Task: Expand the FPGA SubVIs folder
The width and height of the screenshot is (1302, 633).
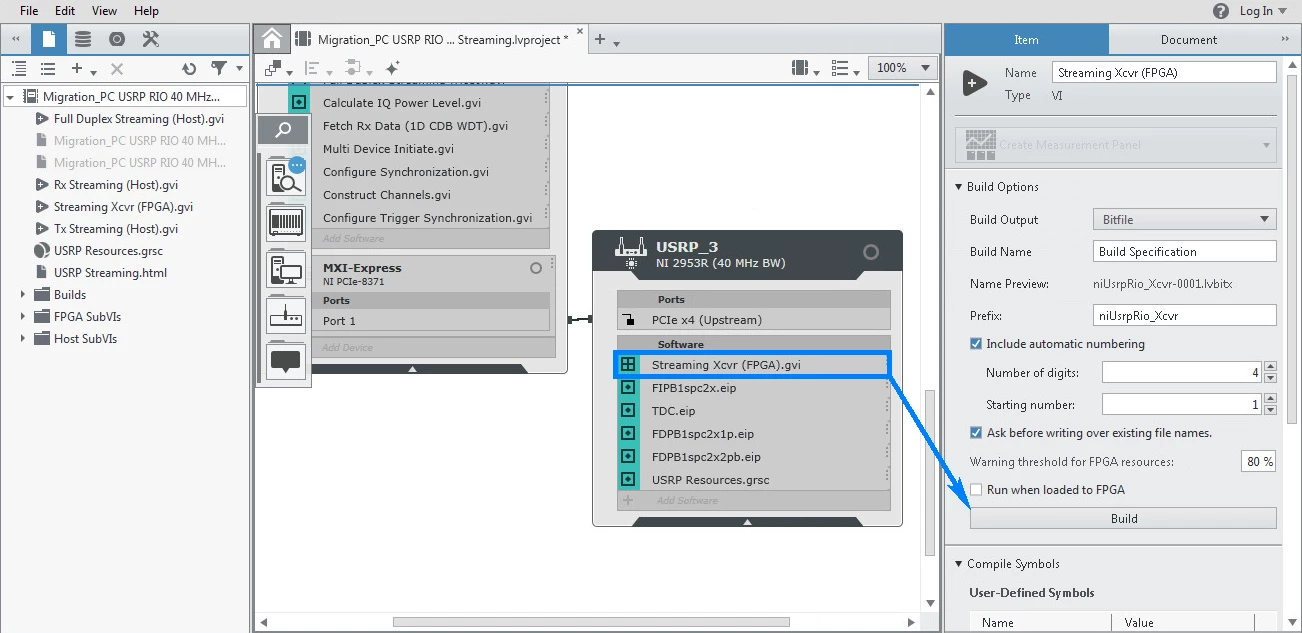Action: [23, 317]
